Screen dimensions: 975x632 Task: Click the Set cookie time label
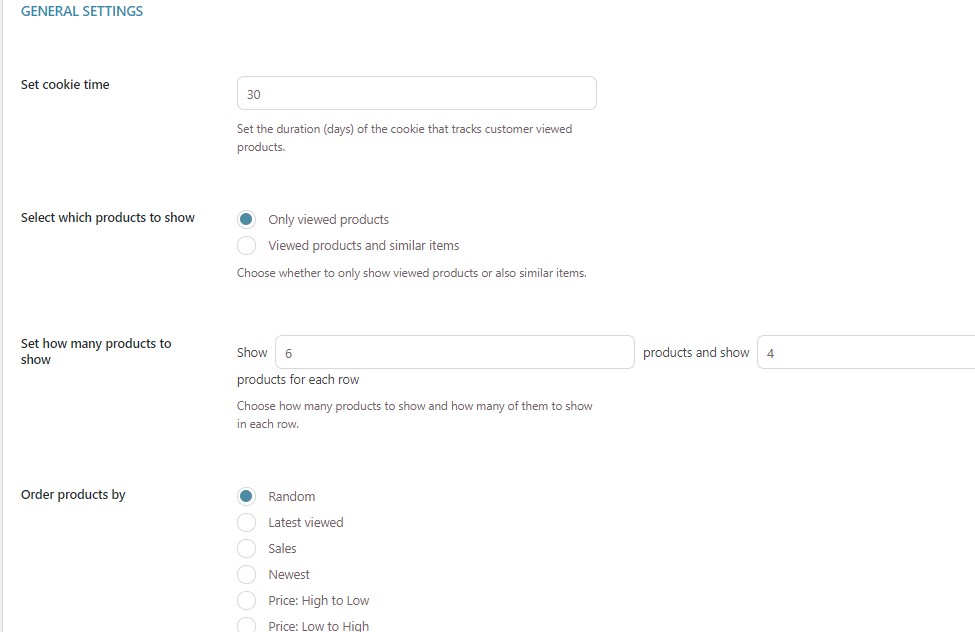point(65,85)
